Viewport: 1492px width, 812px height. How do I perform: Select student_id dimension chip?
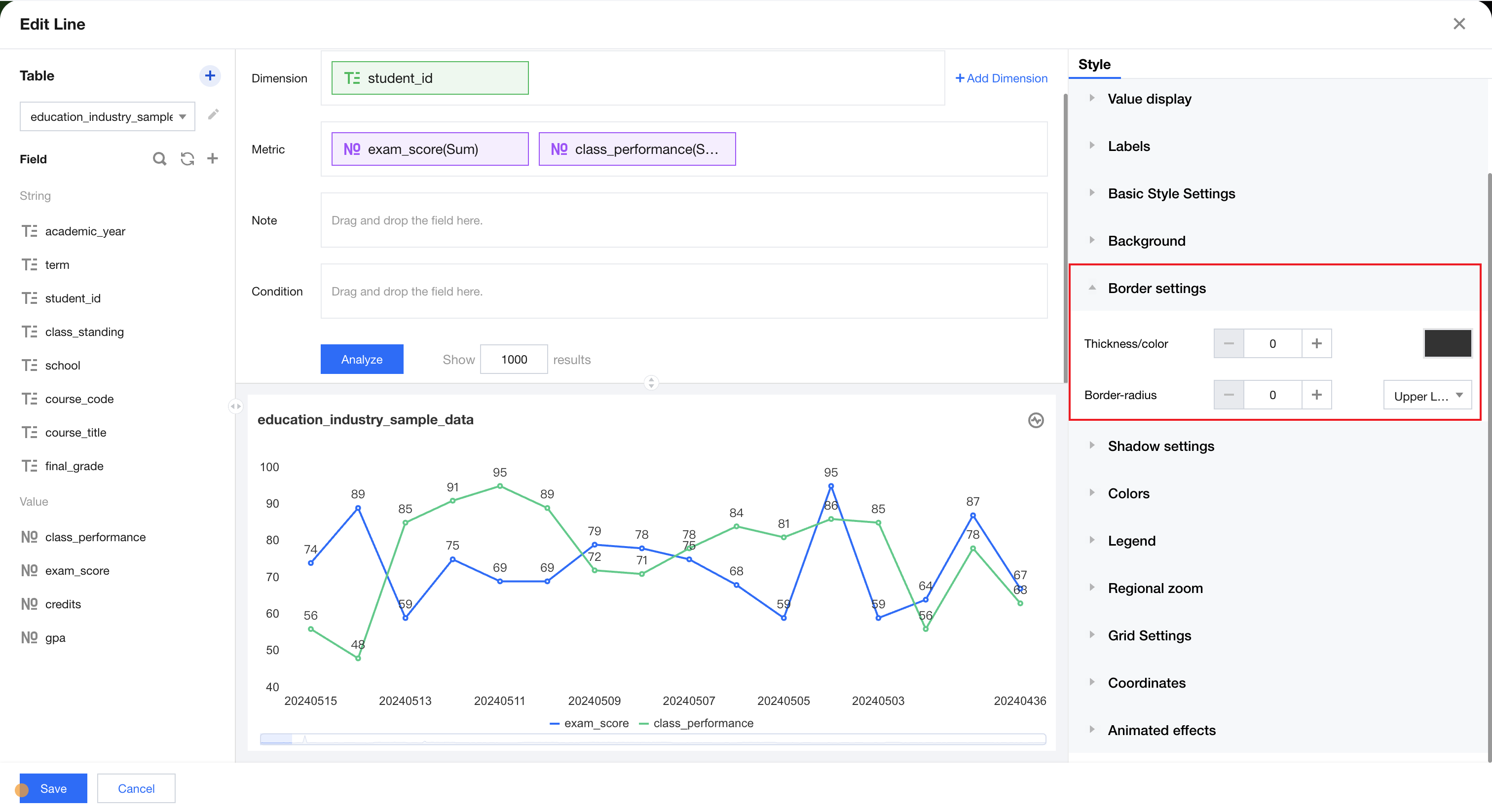pyautogui.click(x=430, y=78)
